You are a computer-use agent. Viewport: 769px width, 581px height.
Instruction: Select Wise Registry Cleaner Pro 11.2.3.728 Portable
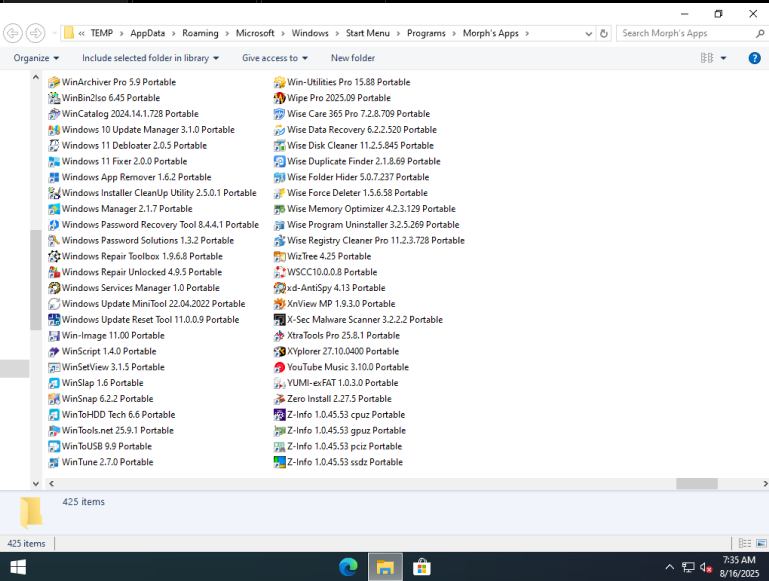[369, 241]
